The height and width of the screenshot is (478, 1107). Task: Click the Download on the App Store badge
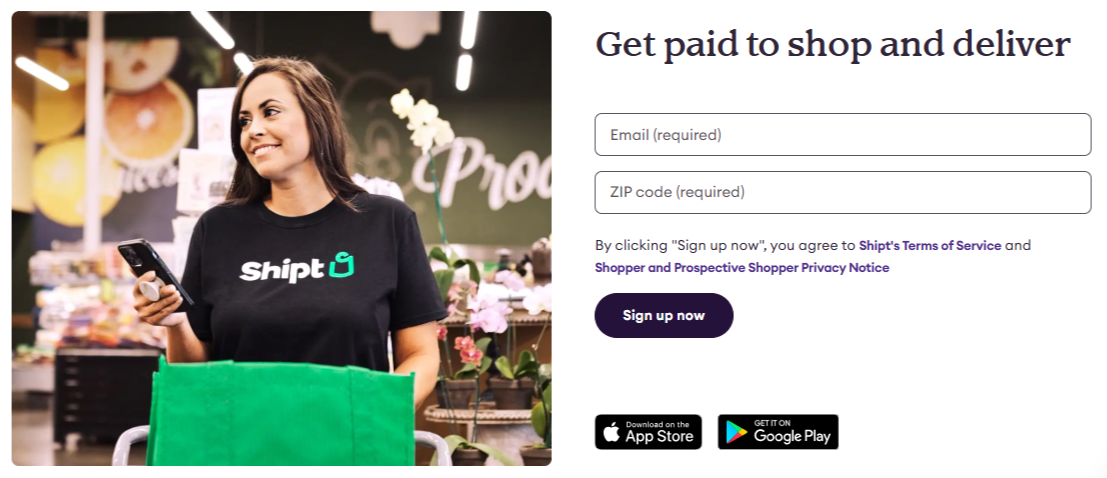pos(648,431)
